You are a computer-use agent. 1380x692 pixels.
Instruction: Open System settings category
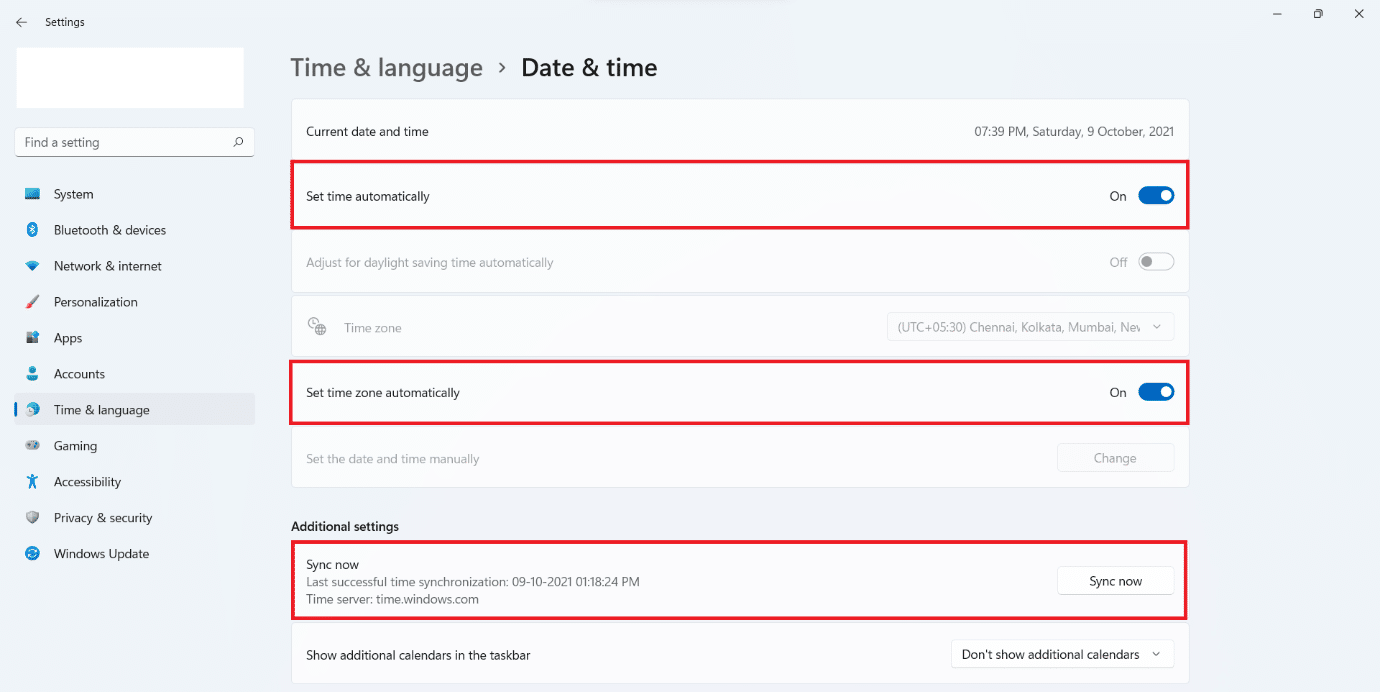click(135, 194)
